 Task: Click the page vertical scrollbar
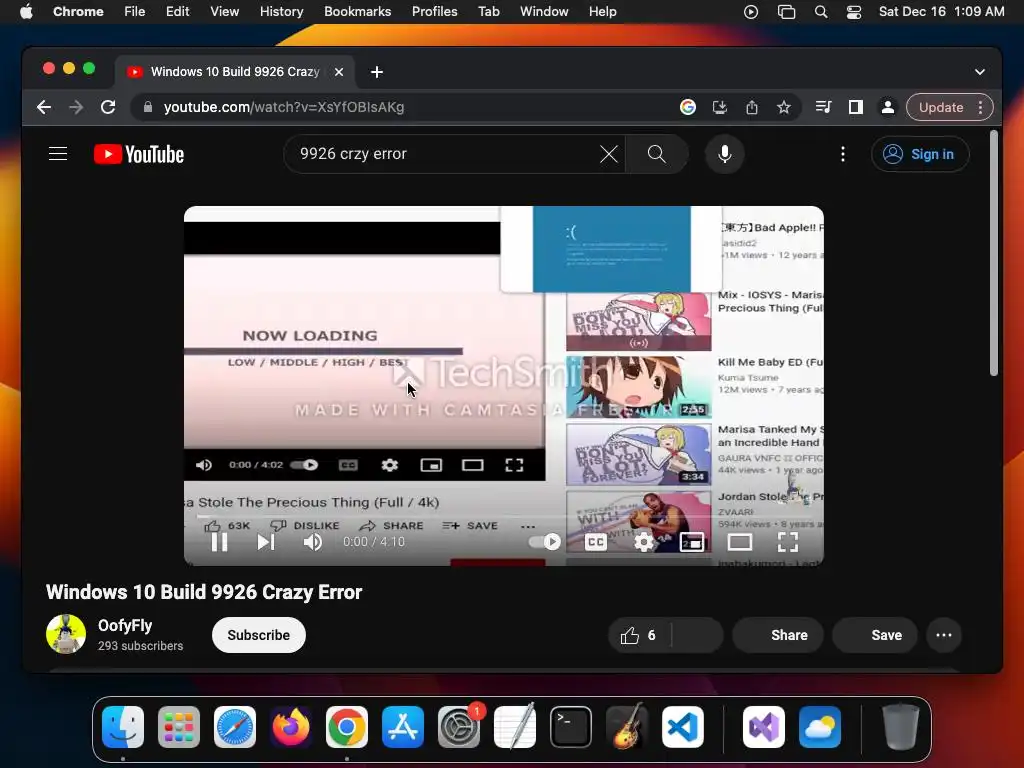click(993, 253)
